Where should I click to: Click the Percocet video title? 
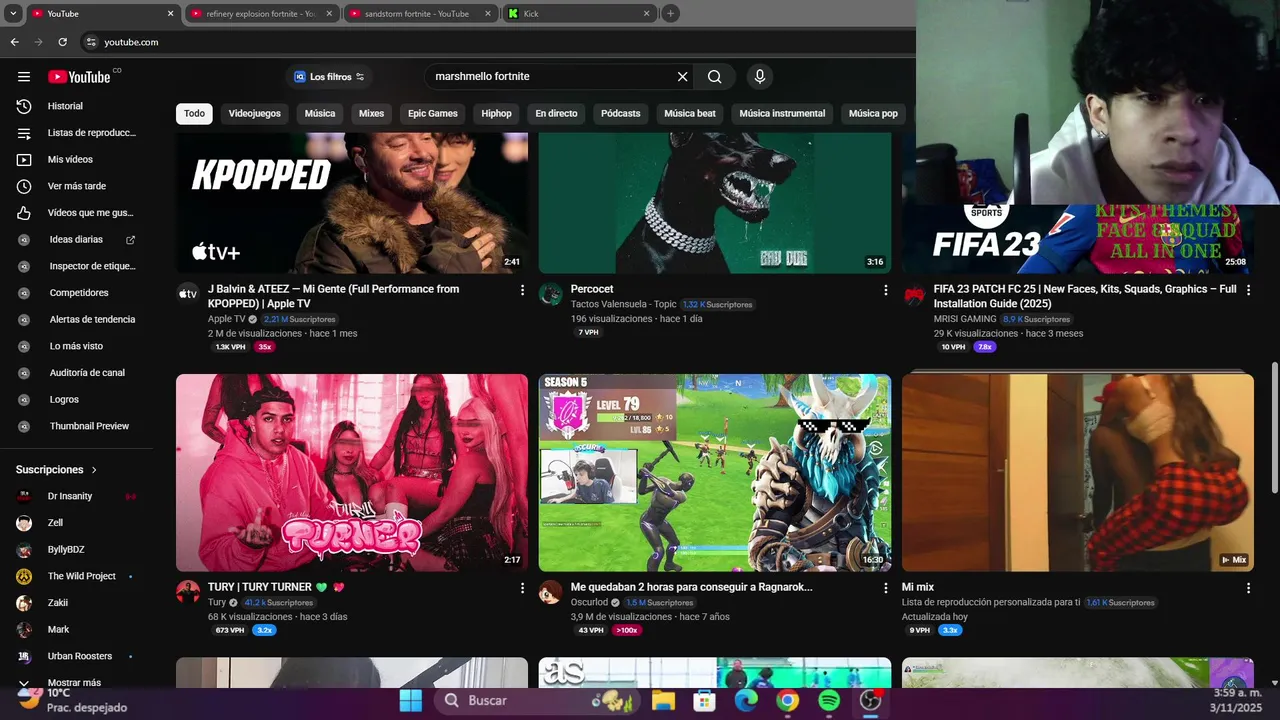(x=592, y=289)
